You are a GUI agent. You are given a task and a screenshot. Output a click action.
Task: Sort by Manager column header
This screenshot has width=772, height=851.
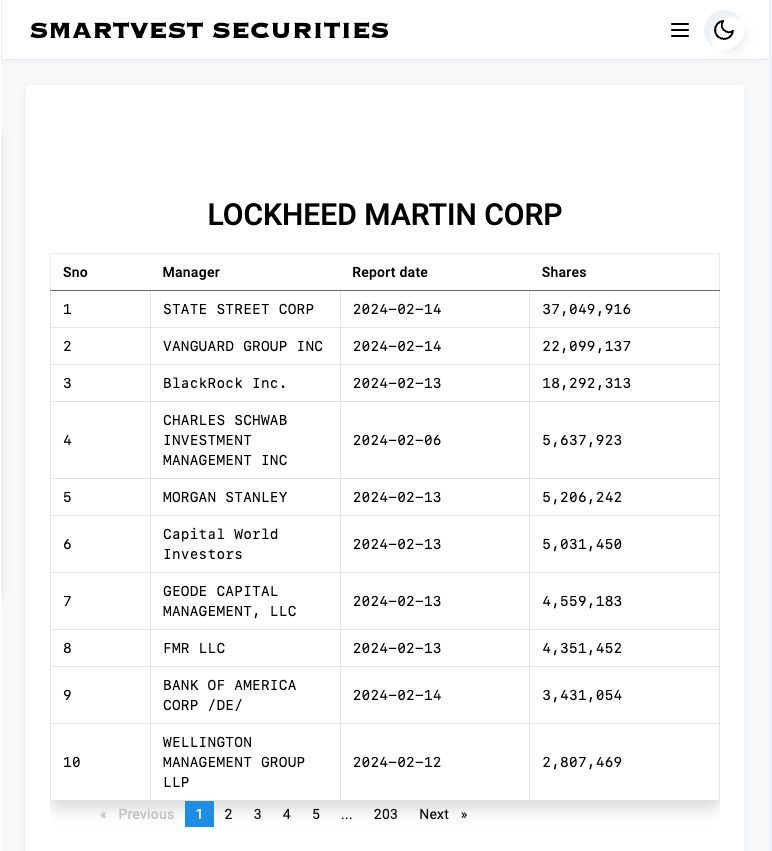191,272
